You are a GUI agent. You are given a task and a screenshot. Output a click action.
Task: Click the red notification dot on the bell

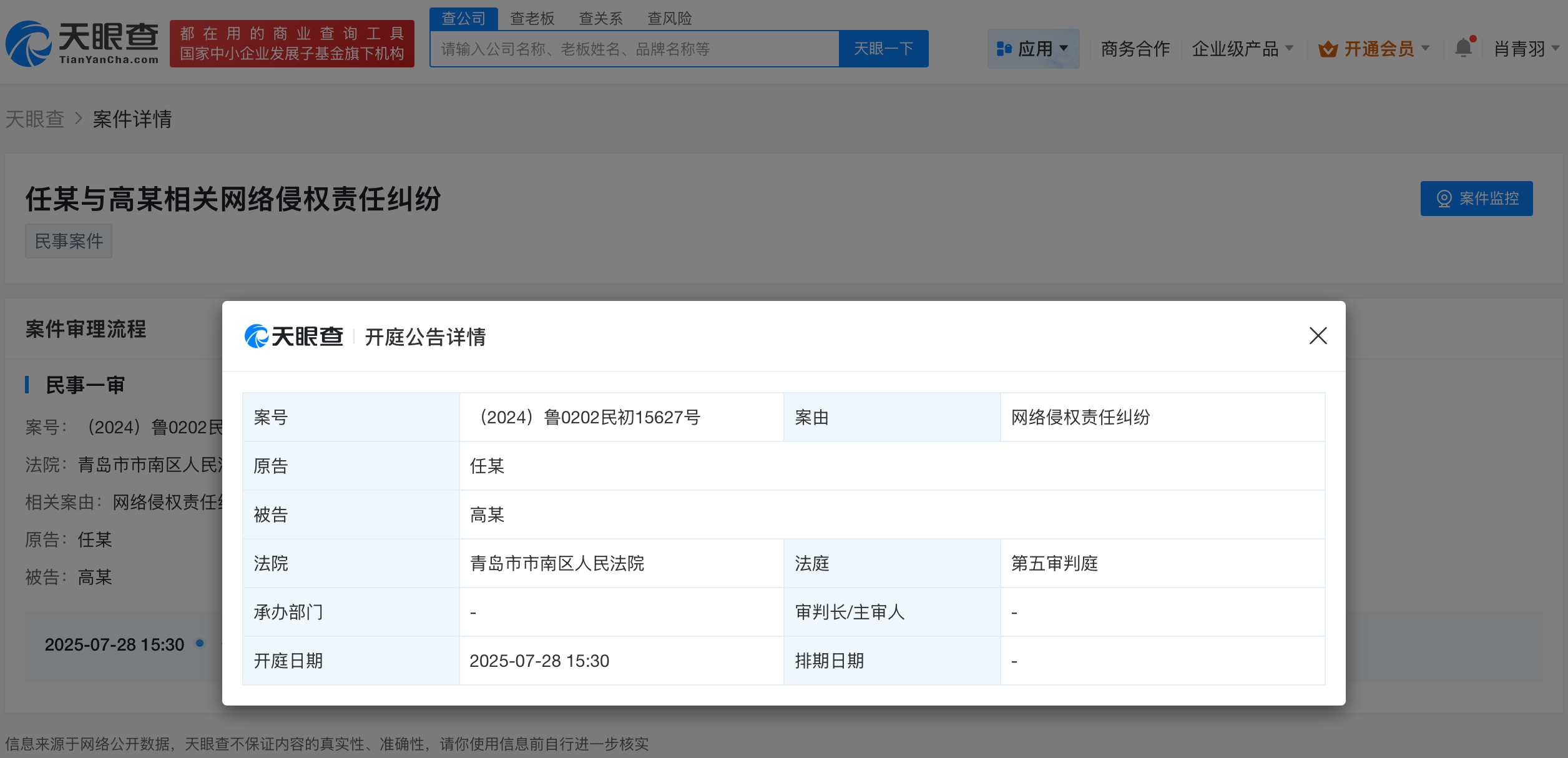pyautogui.click(x=1473, y=37)
